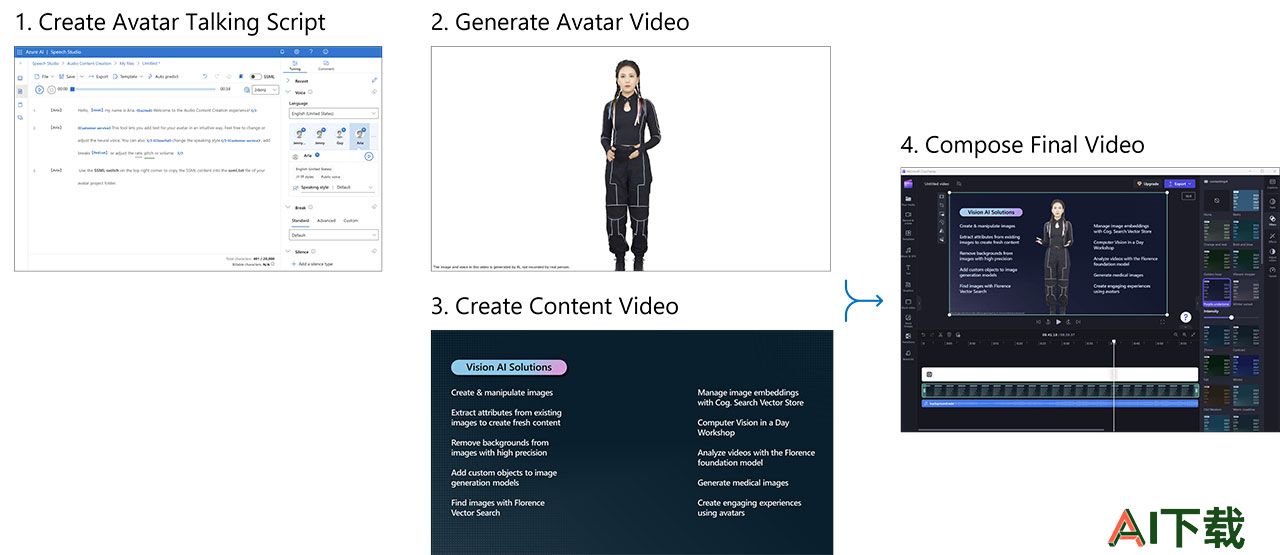Open the Template dropdown
The image size is (1280, 555).
128,76
